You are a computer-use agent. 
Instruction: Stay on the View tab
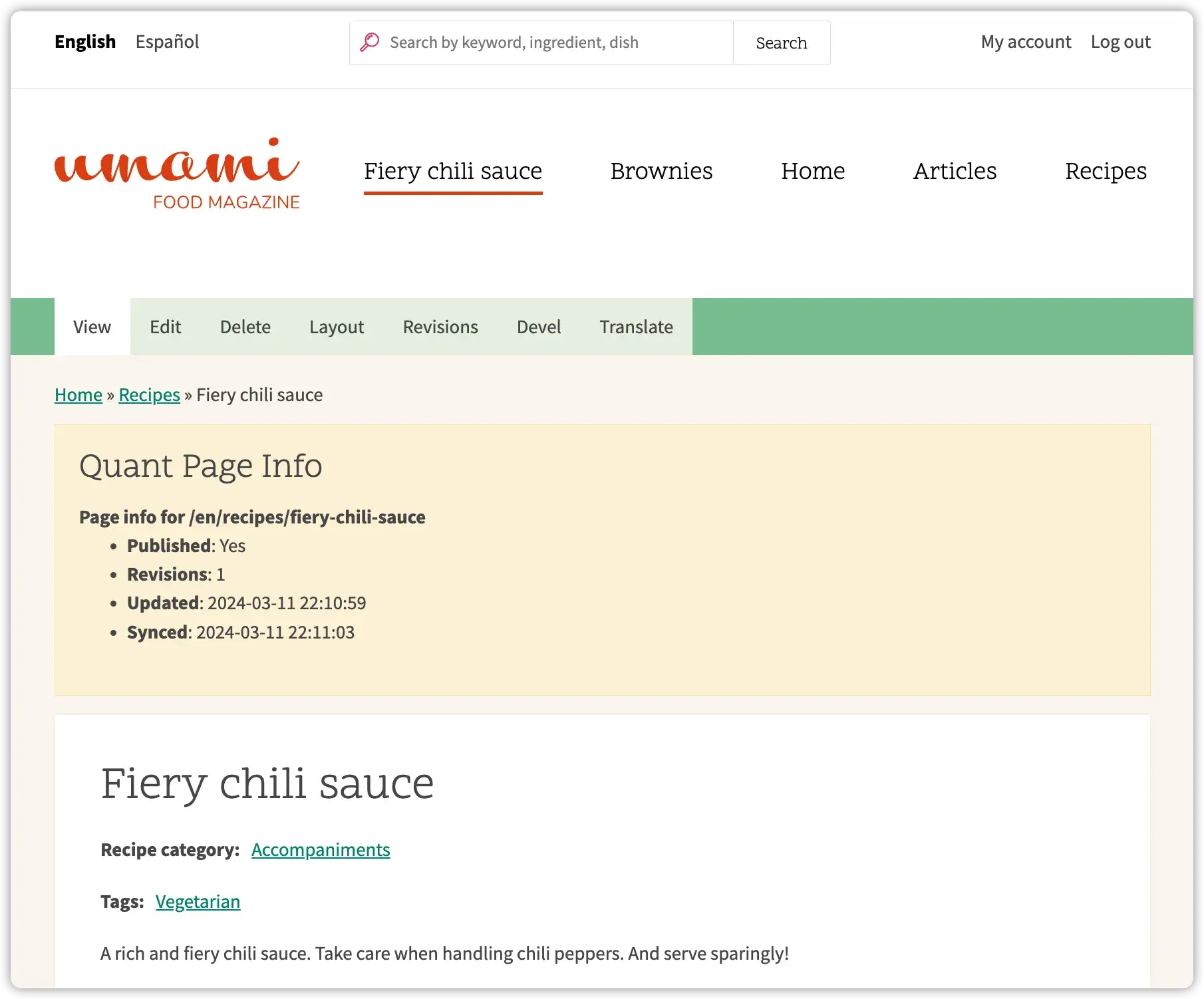click(91, 327)
